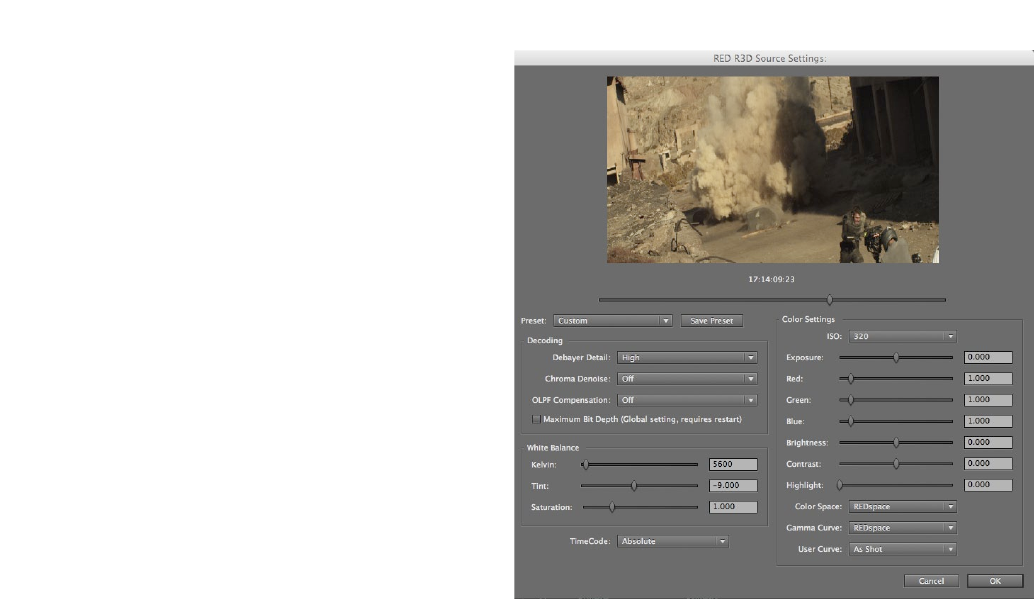The image size is (1034, 599).
Task: Confirm settings with the OK button
Action: (995, 581)
